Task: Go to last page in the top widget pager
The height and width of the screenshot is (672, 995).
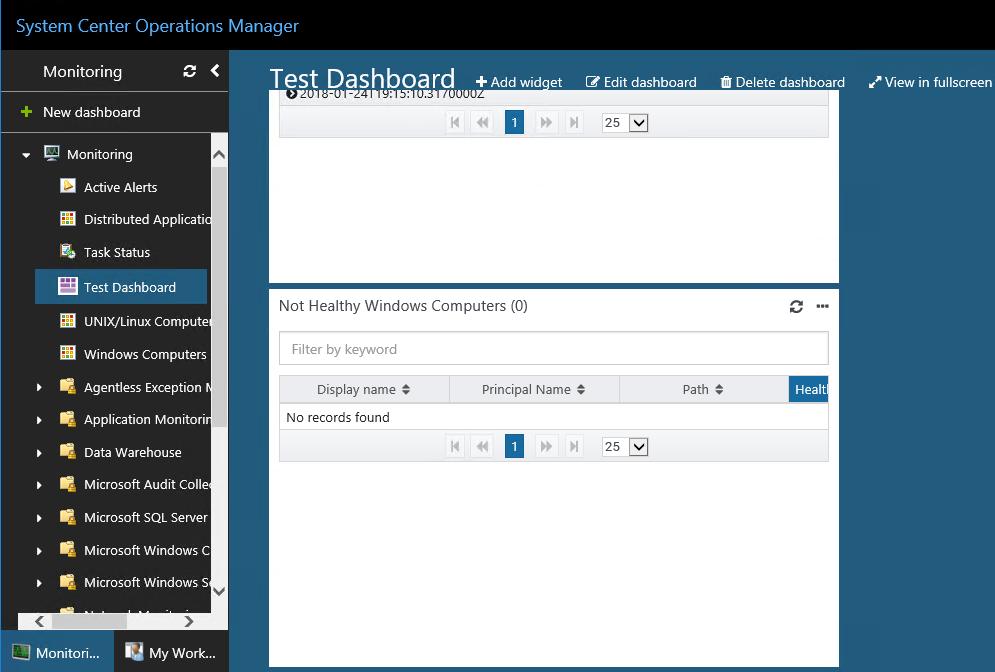Action: [x=574, y=122]
